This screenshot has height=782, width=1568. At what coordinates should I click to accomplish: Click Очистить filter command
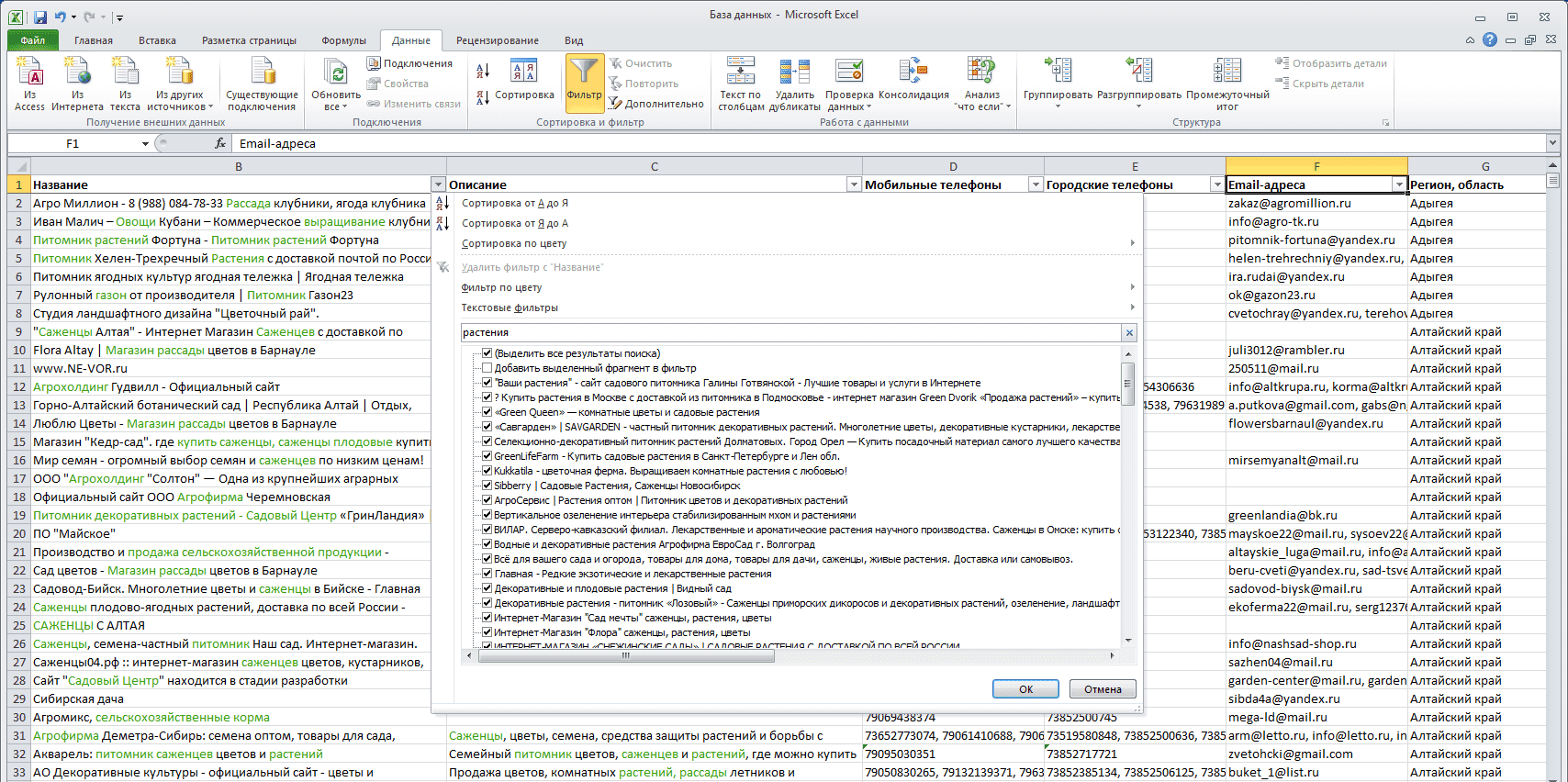point(641,63)
